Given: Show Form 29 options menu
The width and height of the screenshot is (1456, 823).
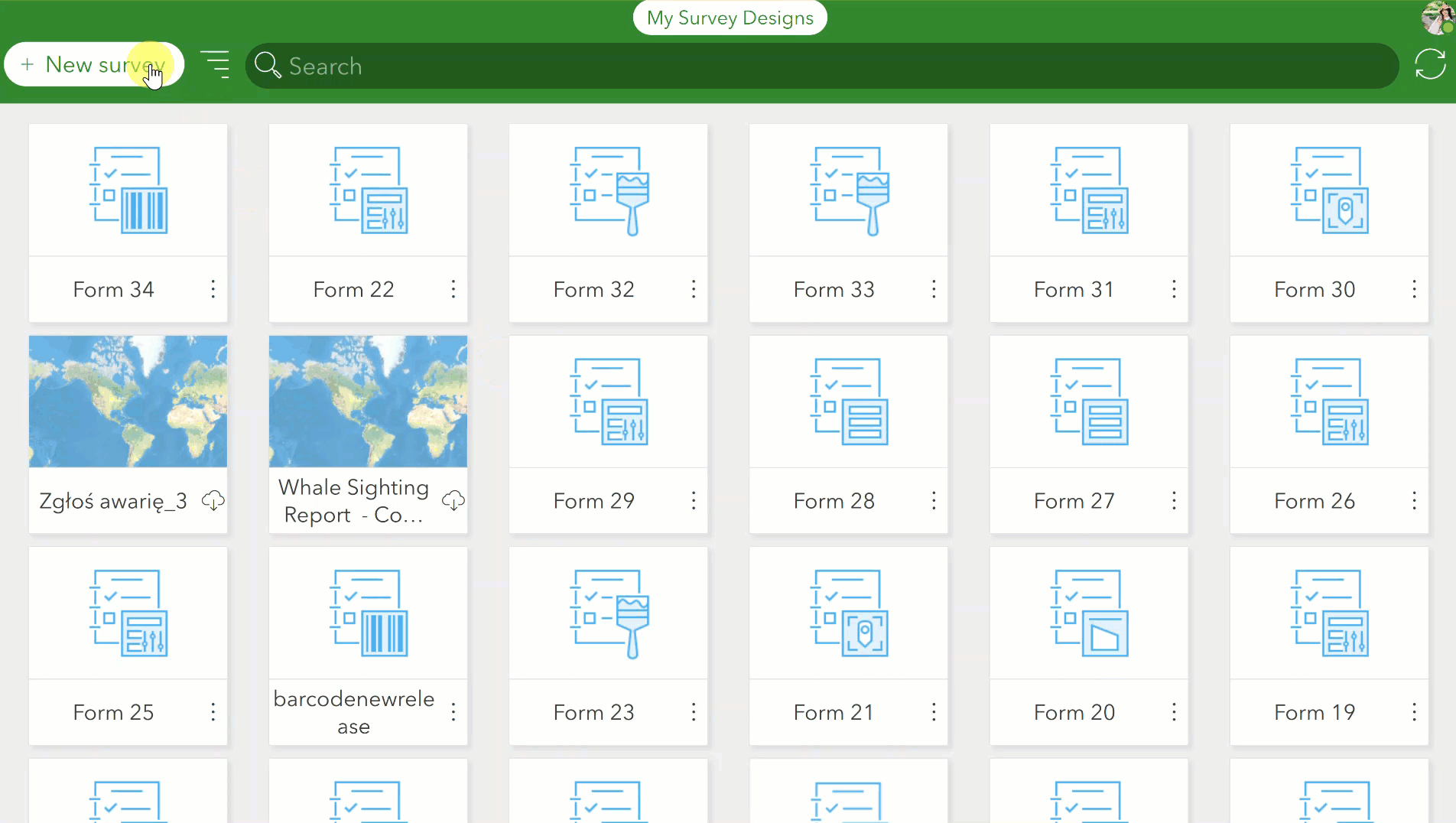Looking at the screenshot, I should (x=693, y=501).
